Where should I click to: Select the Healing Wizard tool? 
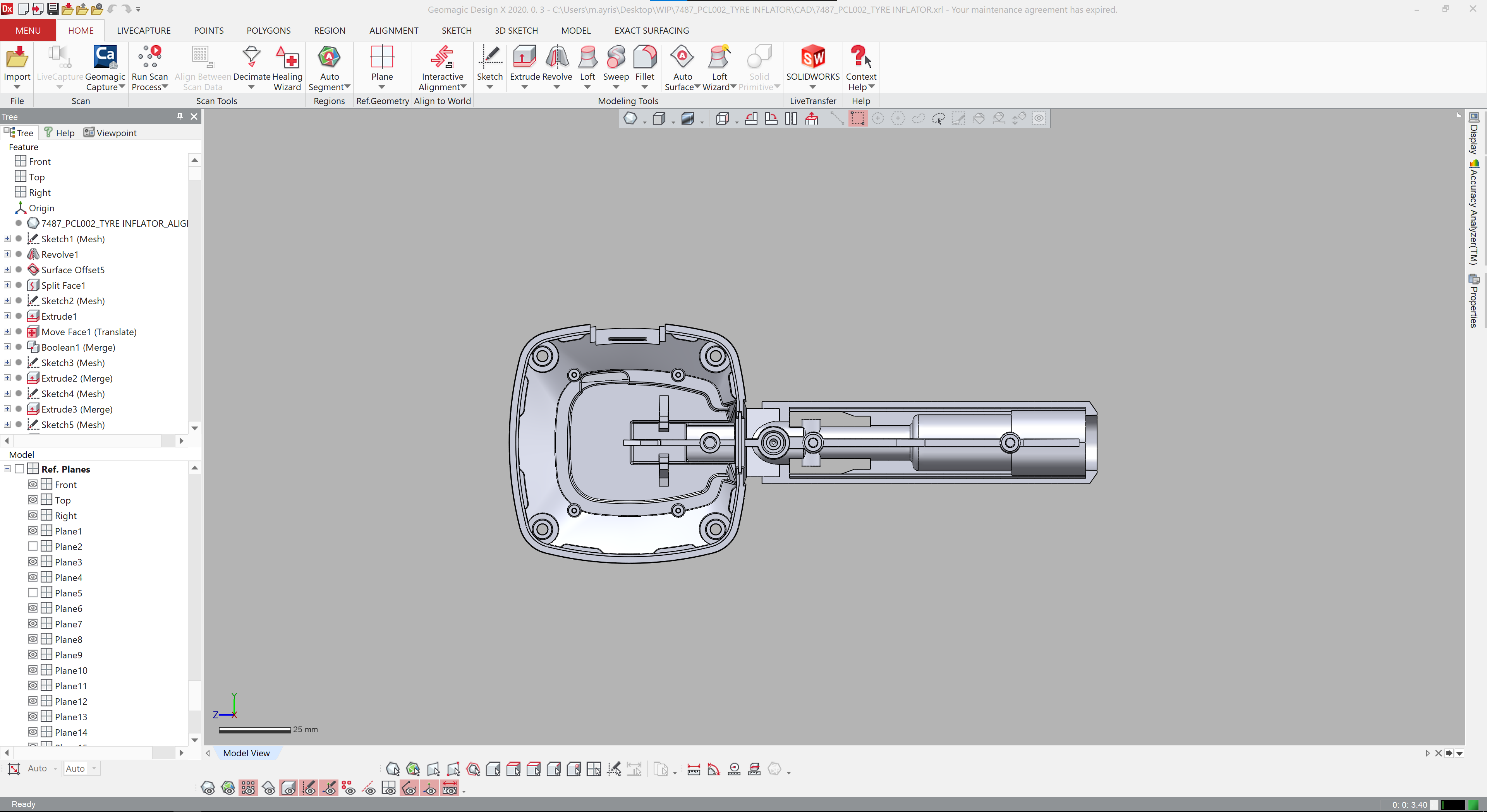pyautogui.click(x=287, y=66)
